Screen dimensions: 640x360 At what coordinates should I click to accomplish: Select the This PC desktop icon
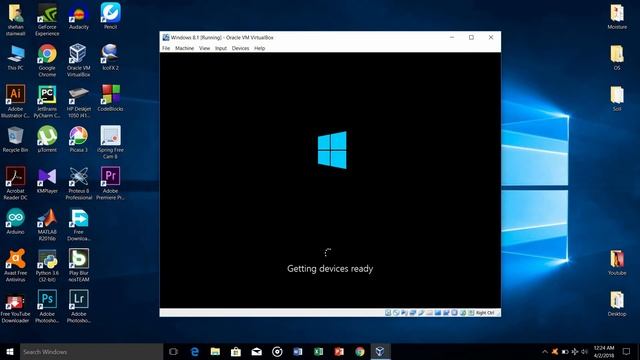pos(16,58)
